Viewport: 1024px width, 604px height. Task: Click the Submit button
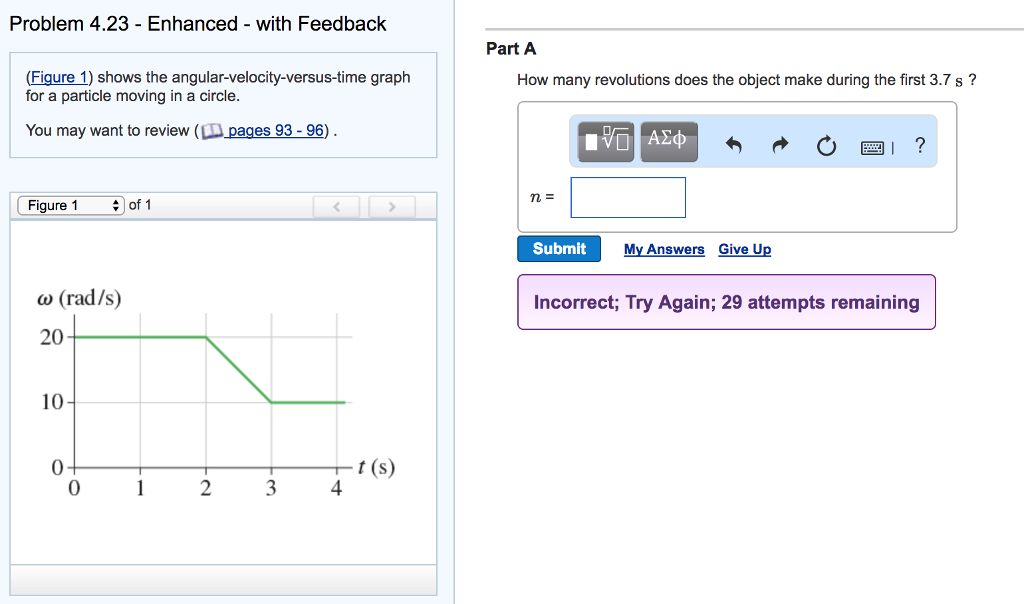pyautogui.click(x=559, y=249)
